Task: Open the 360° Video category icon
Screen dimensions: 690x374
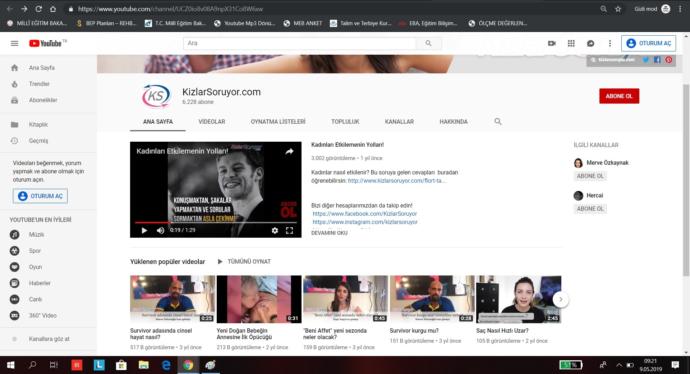Action: click(x=15, y=315)
